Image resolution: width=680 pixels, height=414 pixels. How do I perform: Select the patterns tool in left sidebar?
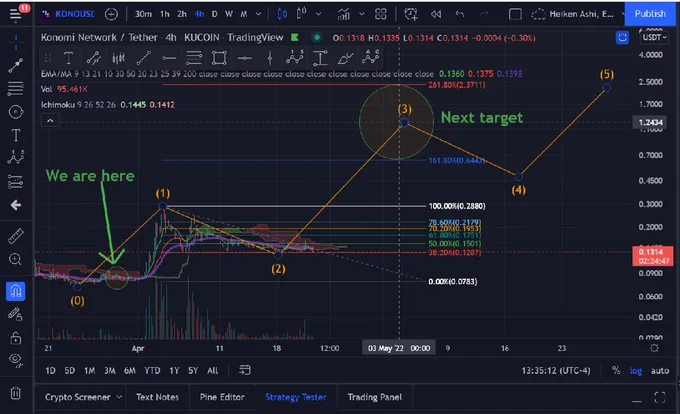[16, 157]
